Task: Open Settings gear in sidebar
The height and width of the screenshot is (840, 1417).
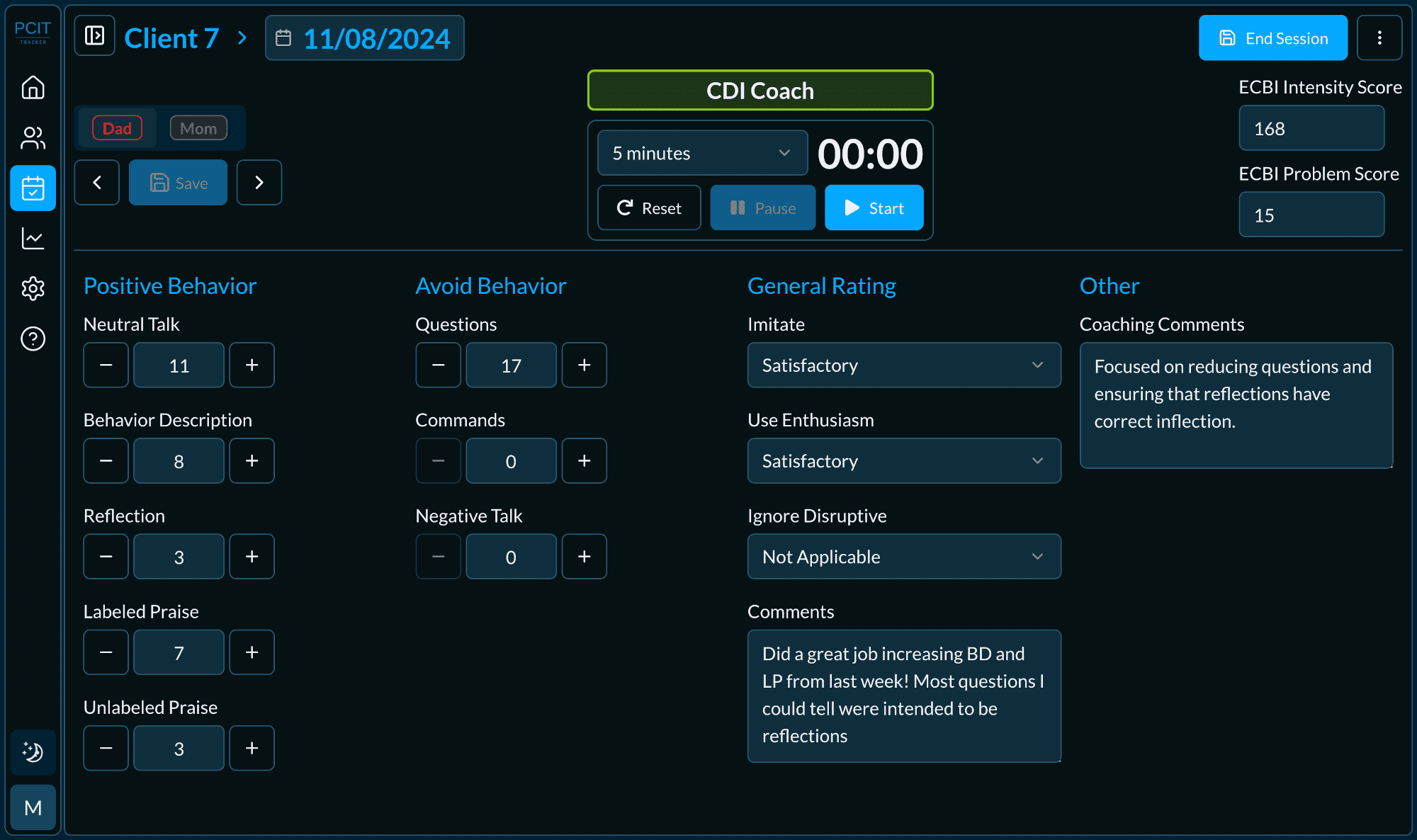Action: [x=33, y=288]
